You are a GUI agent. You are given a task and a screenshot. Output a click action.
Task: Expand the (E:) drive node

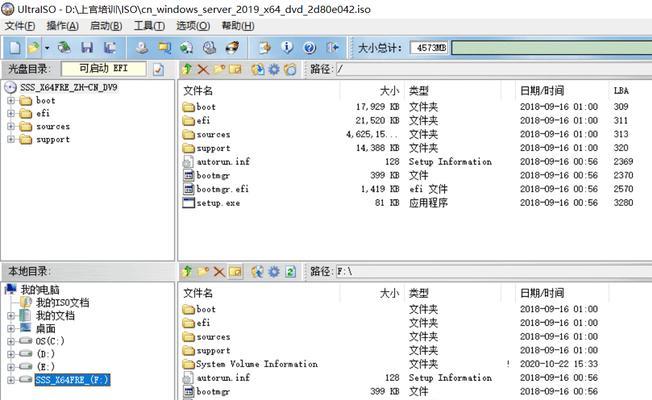click(x=11, y=367)
